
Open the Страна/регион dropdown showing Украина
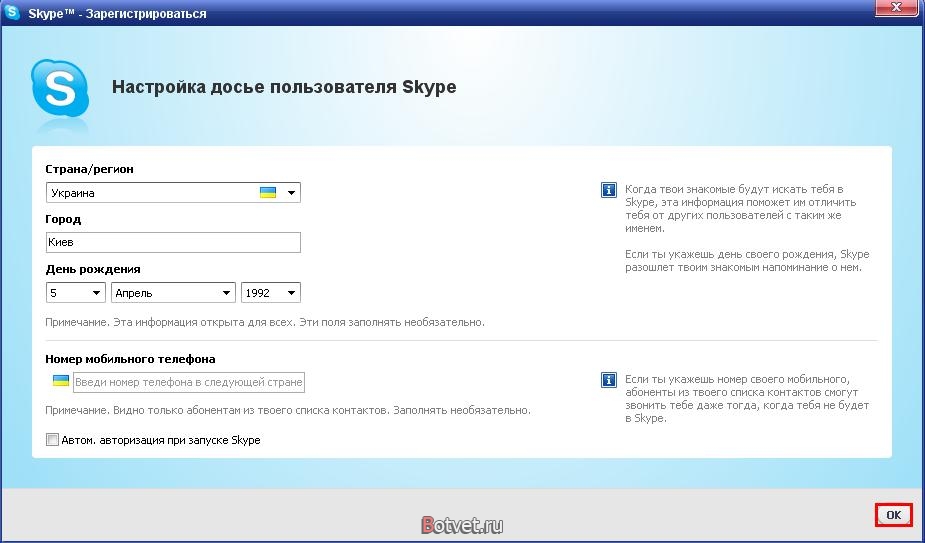(x=173, y=192)
